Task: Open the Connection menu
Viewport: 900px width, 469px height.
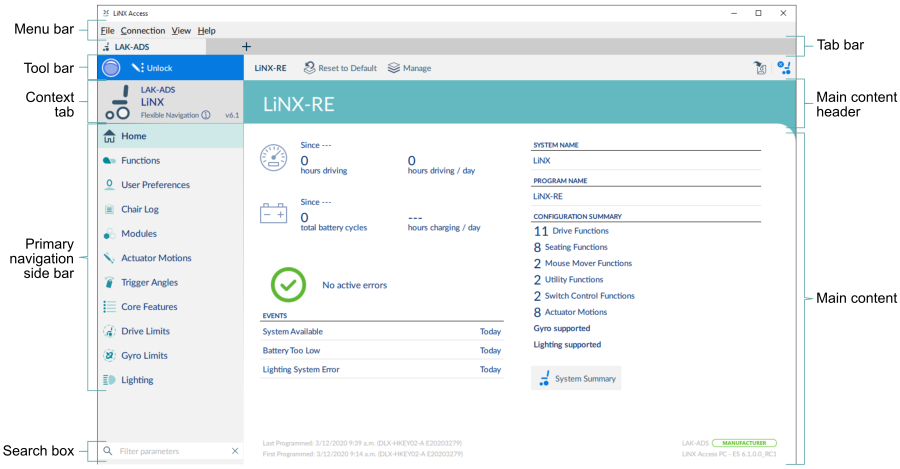Action: pos(142,31)
